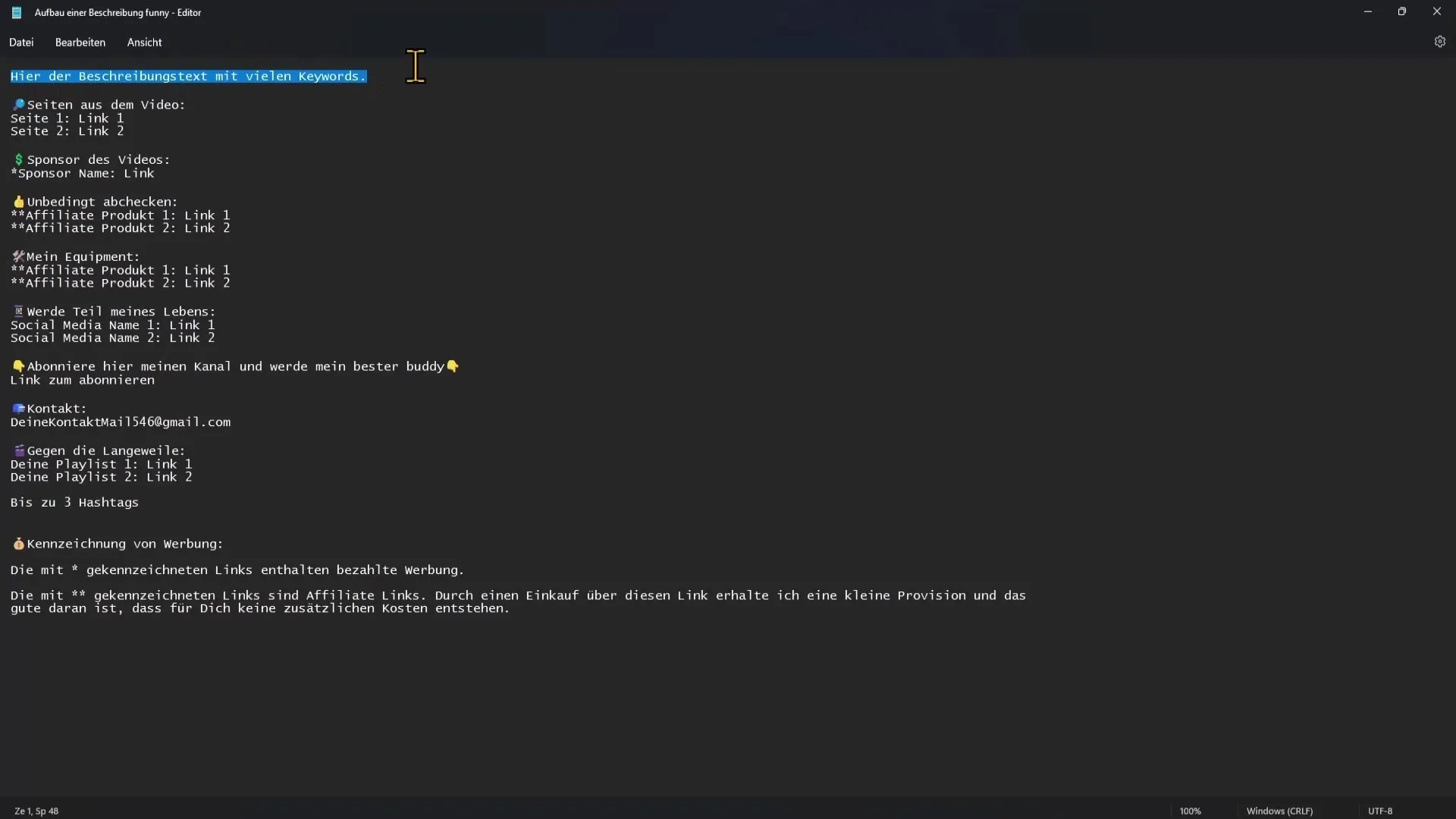The height and width of the screenshot is (819, 1456).
Task: Open the Datei menu
Action: (21, 42)
